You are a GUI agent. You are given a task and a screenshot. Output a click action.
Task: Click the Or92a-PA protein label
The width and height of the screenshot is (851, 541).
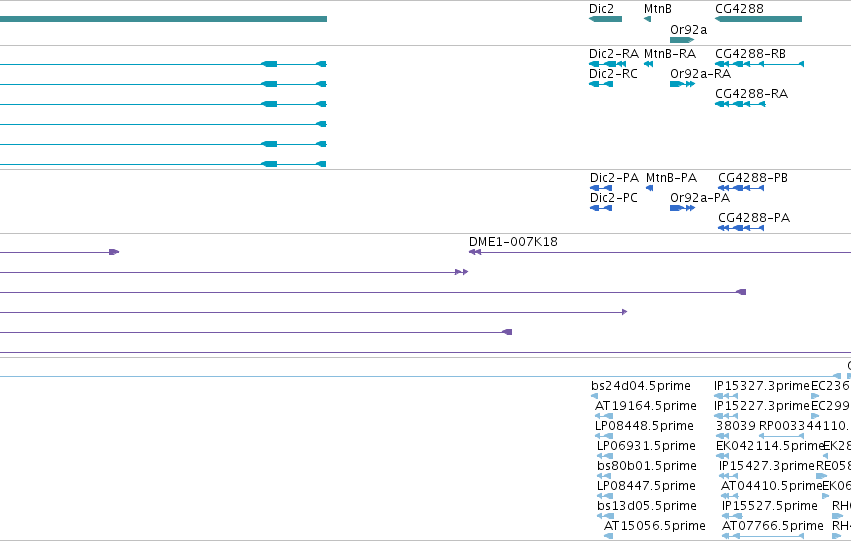point(700,198)
